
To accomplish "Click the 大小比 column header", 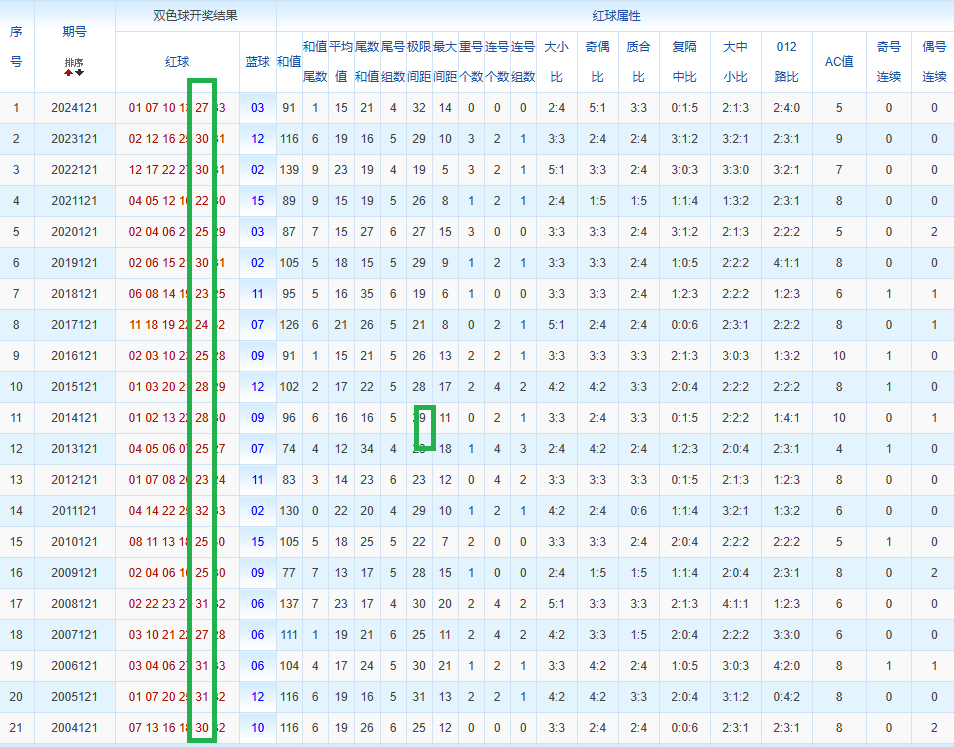I will pyautogui.click(x=557, y=61).
